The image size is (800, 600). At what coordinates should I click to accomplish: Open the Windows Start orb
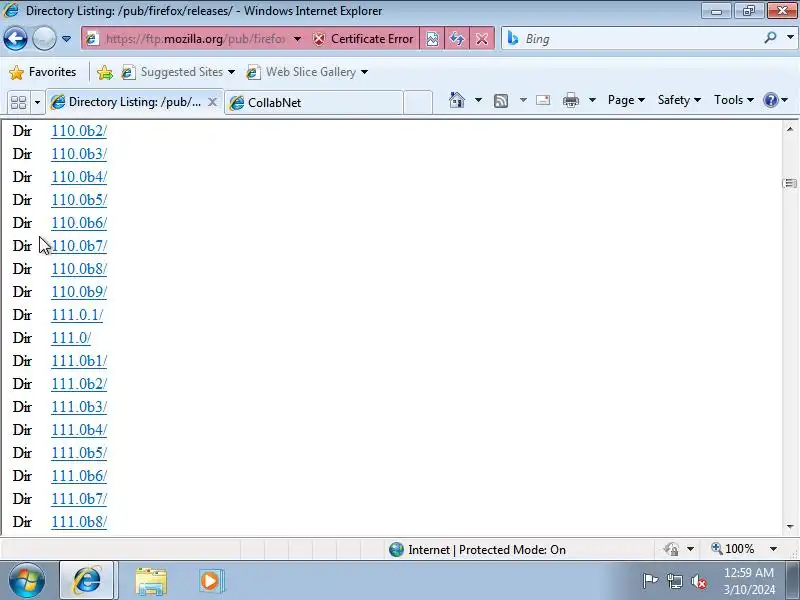coord(27,581)
